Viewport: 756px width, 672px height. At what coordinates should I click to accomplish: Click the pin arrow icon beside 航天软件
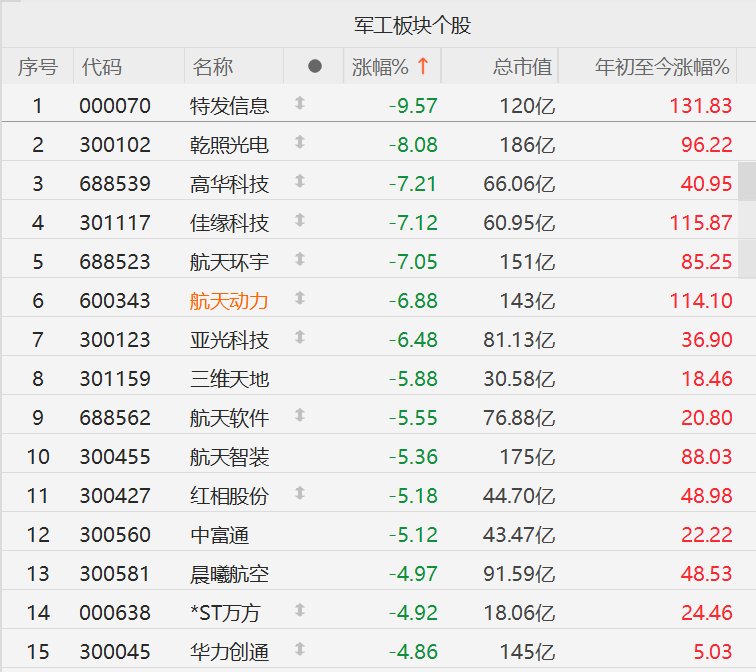tap(300, 416)
